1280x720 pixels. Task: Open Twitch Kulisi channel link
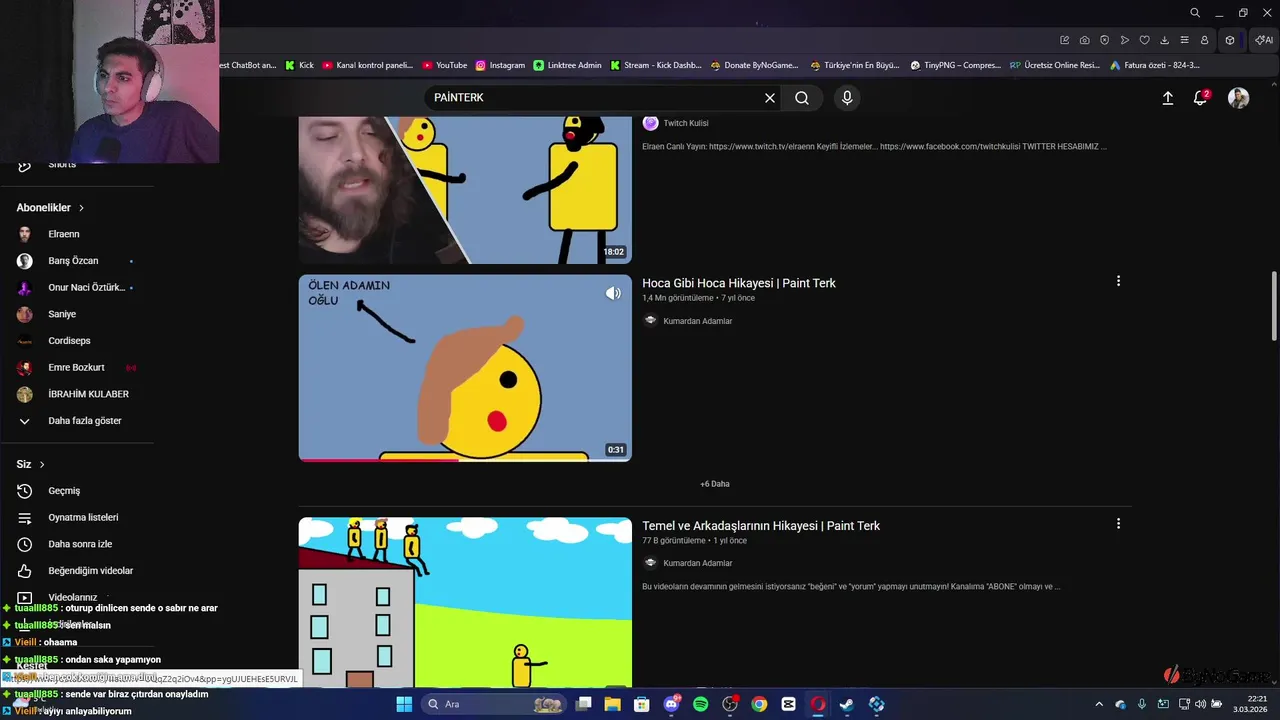(x=686, y=123)
